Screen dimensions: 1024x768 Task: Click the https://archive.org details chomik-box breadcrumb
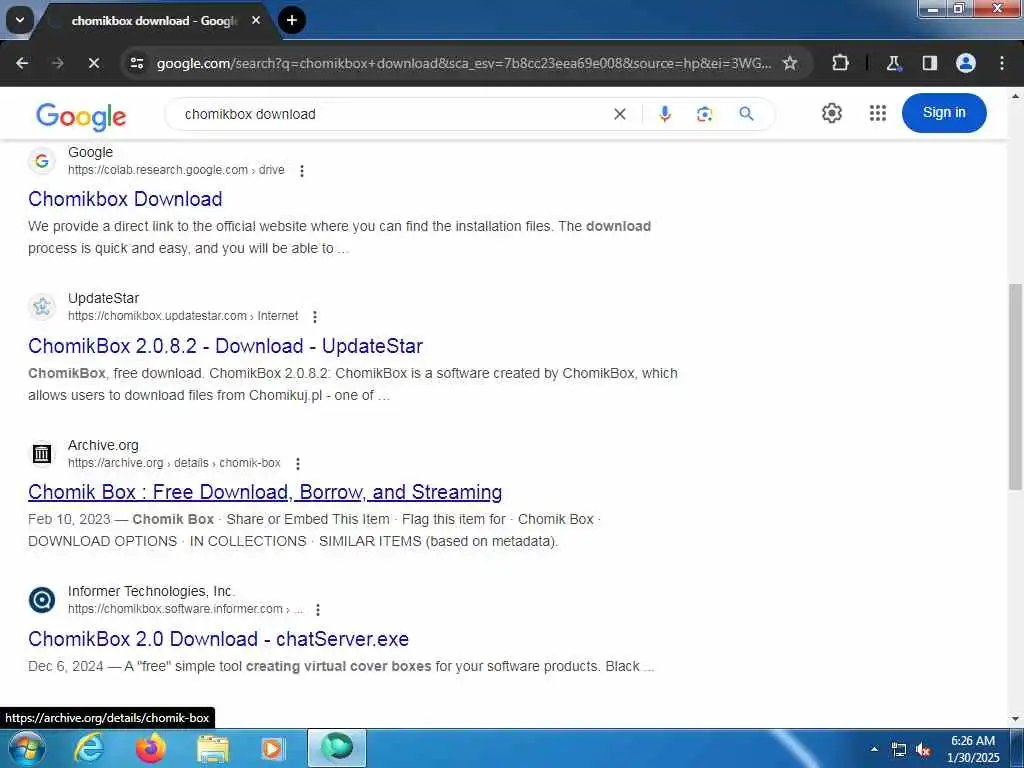[x=174, y=462]
